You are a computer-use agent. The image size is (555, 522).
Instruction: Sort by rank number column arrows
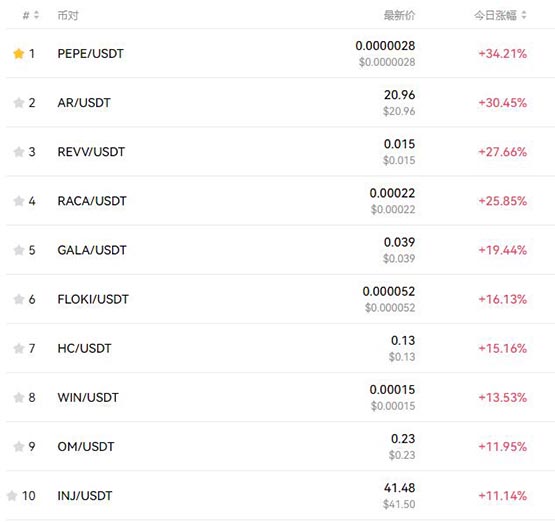36,15
